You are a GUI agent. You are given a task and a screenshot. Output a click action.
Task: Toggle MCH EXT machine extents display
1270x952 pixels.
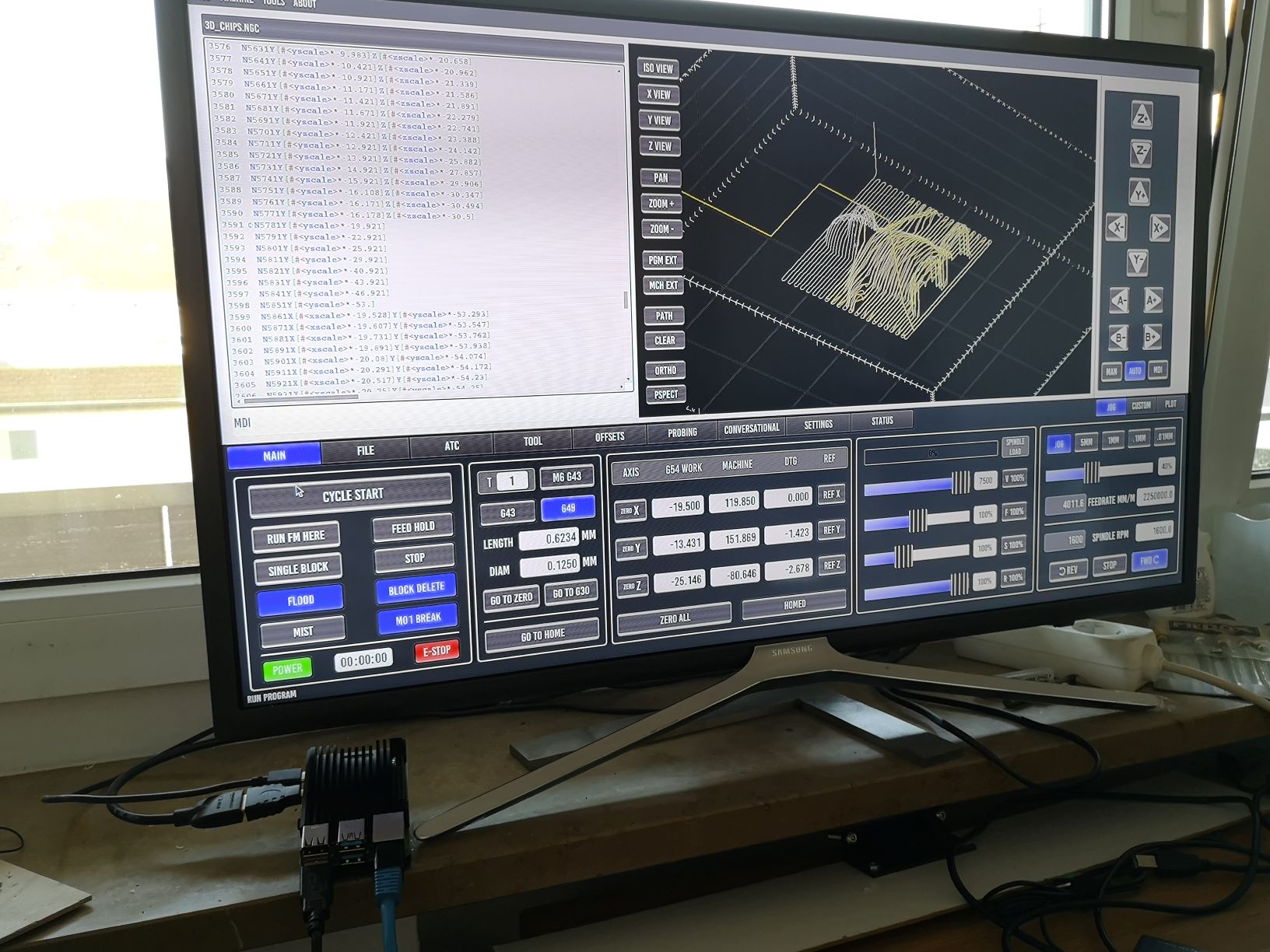coord(664,285)
